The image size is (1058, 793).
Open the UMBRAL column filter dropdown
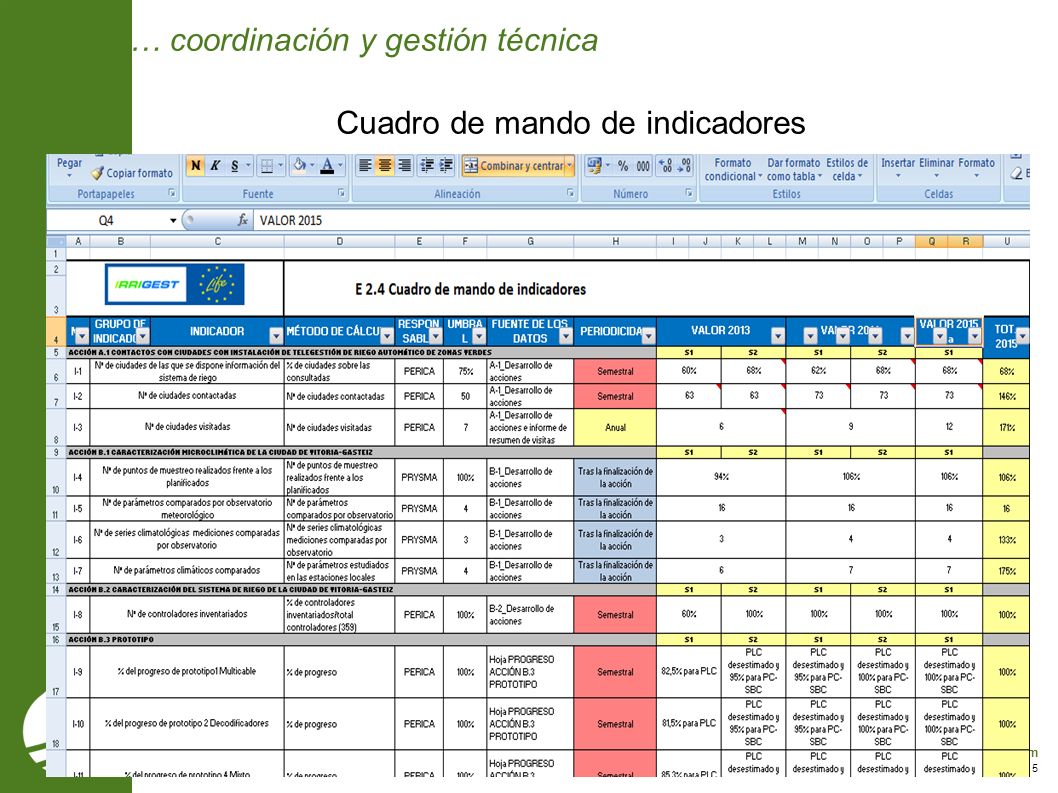coord(478,335)
